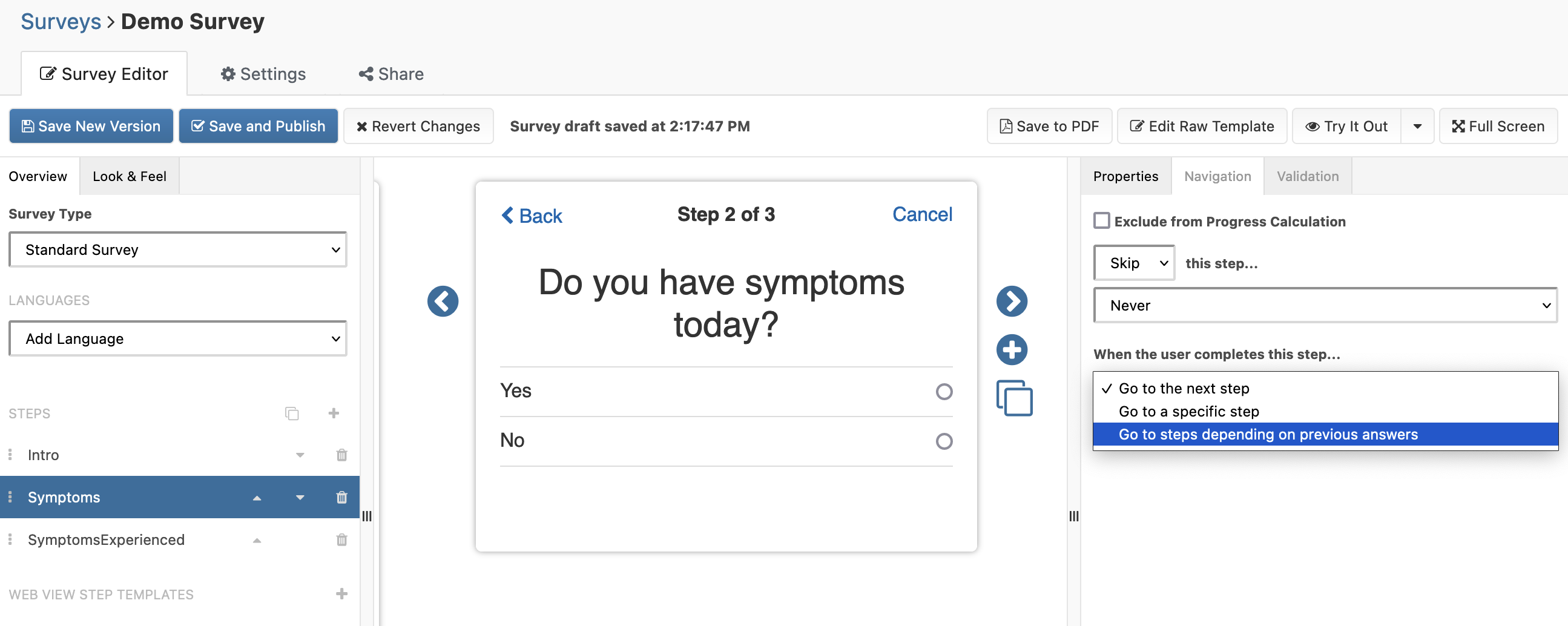The height and width of the screenshot is (626, 1568).
Task: Delete the SymptomsExperienced step
Action: (x=341, y=539)
